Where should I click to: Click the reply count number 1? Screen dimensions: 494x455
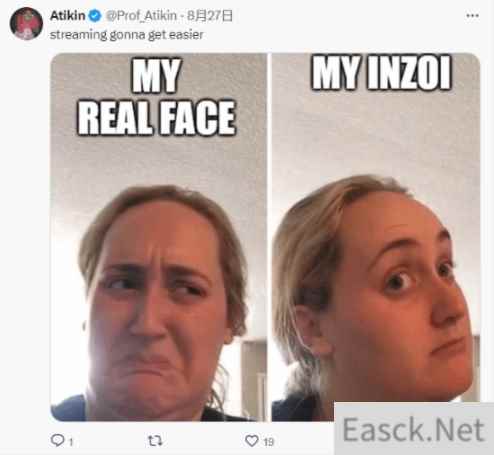pos(71,442)
